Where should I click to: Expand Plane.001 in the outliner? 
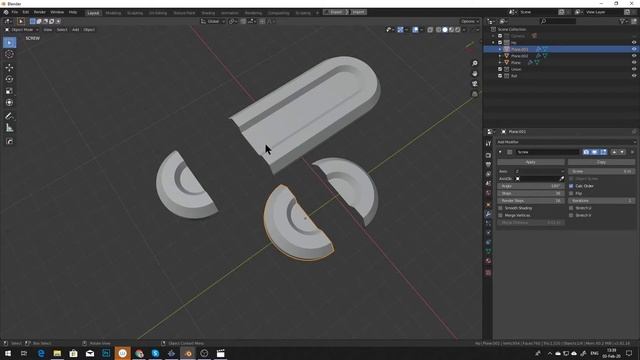coord(500,49)
